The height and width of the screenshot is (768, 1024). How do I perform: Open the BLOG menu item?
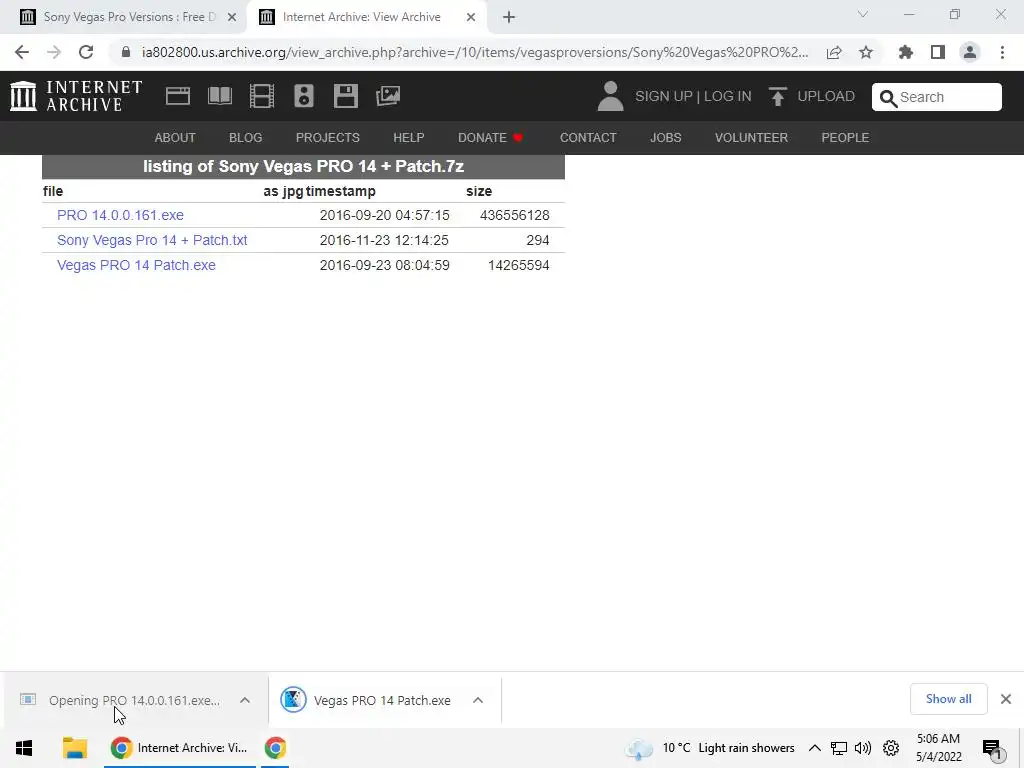click(x=246, y=138)
